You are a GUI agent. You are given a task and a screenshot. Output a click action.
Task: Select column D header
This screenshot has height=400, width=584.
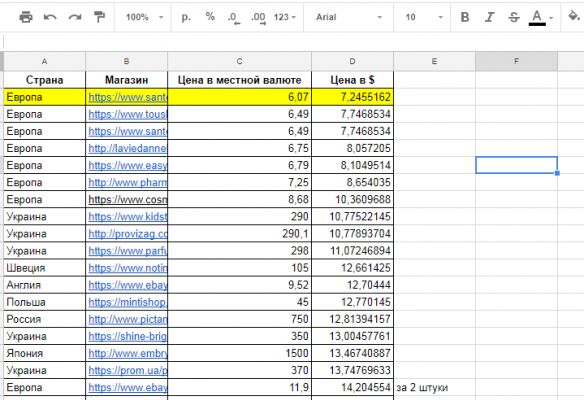tap(352, 61)
